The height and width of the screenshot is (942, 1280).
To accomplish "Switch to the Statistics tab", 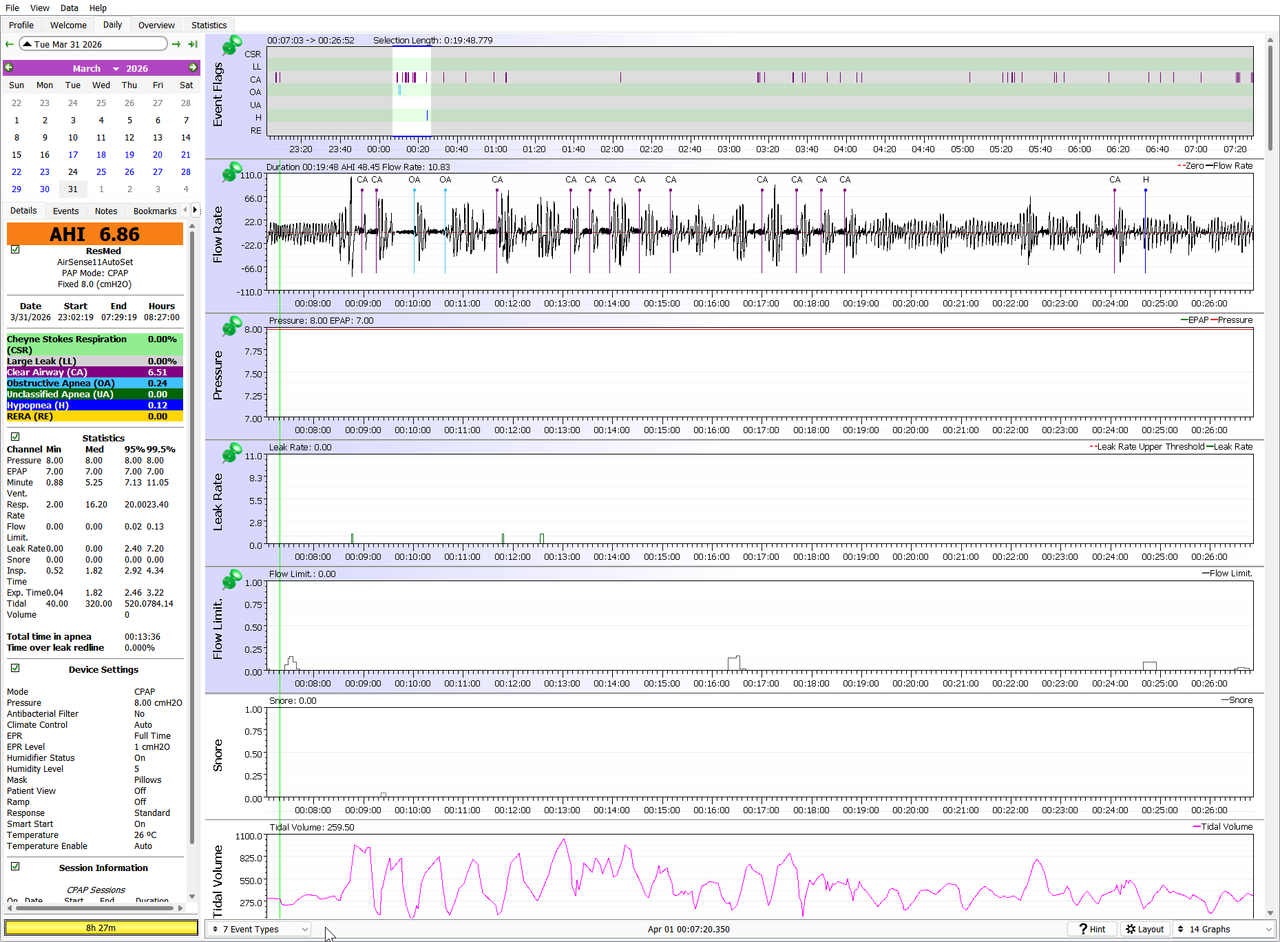I will (x=209, y=25).
